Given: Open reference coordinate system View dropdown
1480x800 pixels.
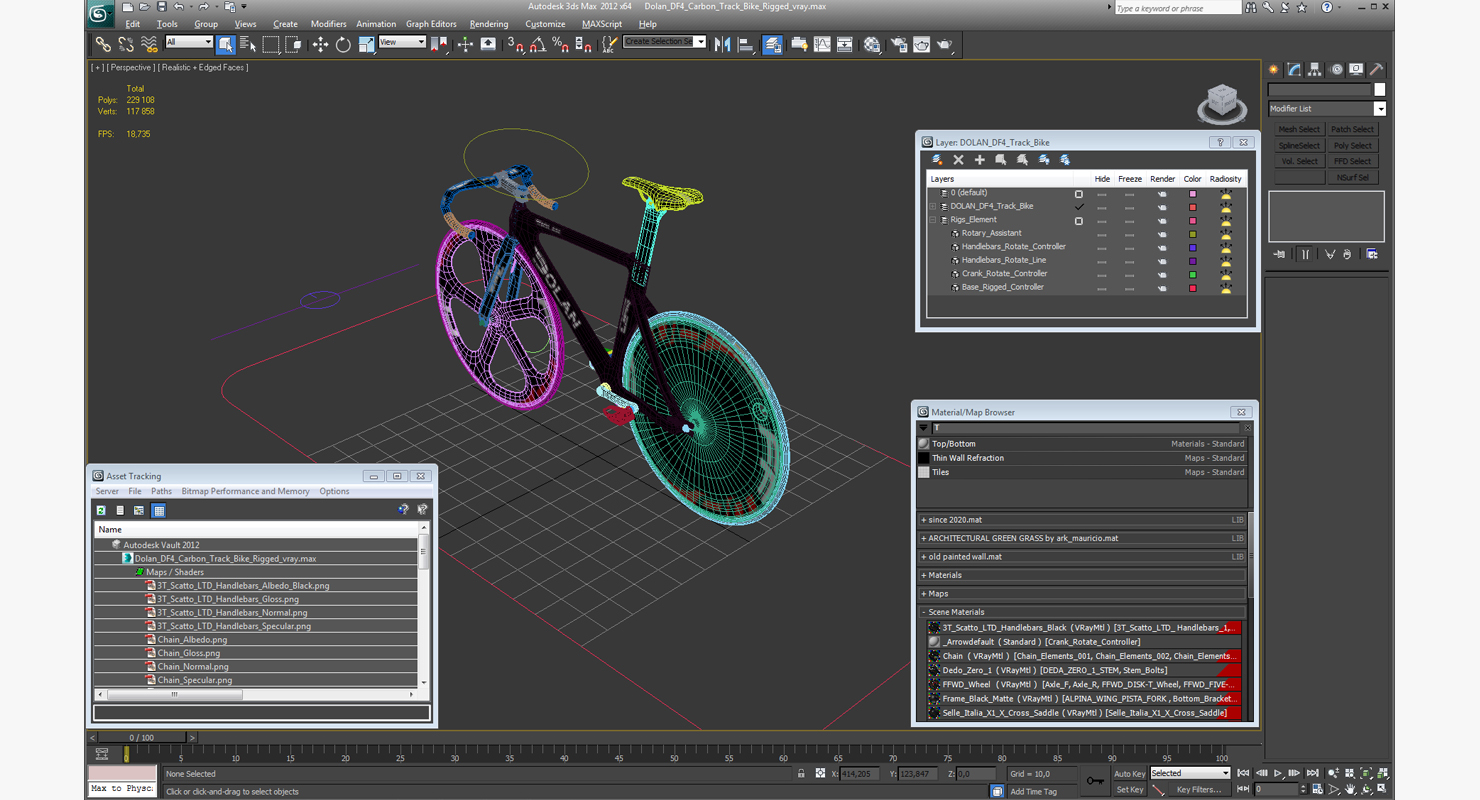Looking at the screenshot, I should 402,42.
